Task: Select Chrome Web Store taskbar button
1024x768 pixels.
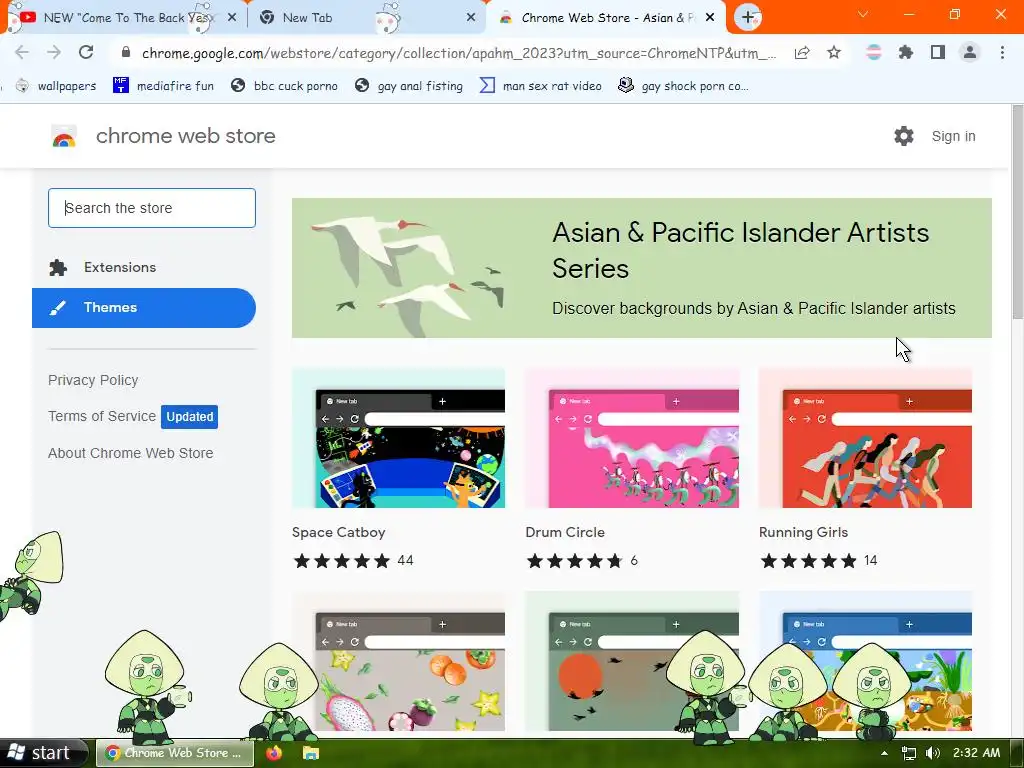Action: point(174,753)
